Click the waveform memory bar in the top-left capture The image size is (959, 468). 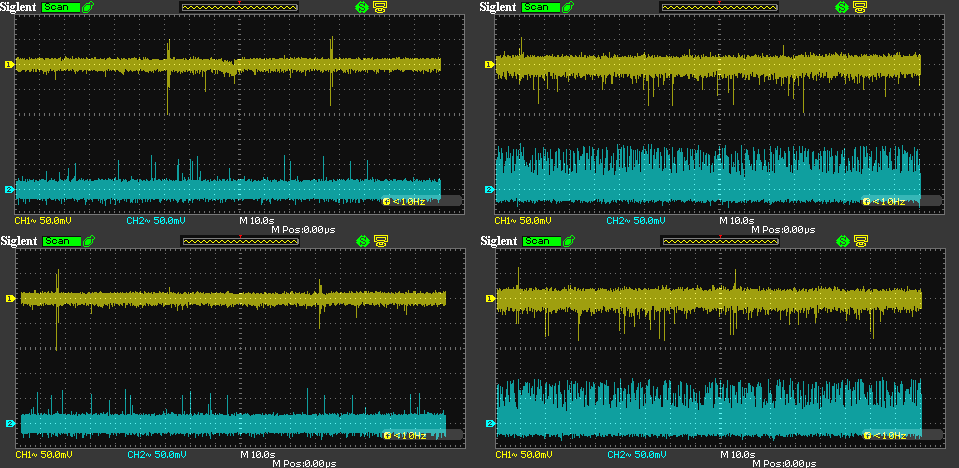pos(239,7)
